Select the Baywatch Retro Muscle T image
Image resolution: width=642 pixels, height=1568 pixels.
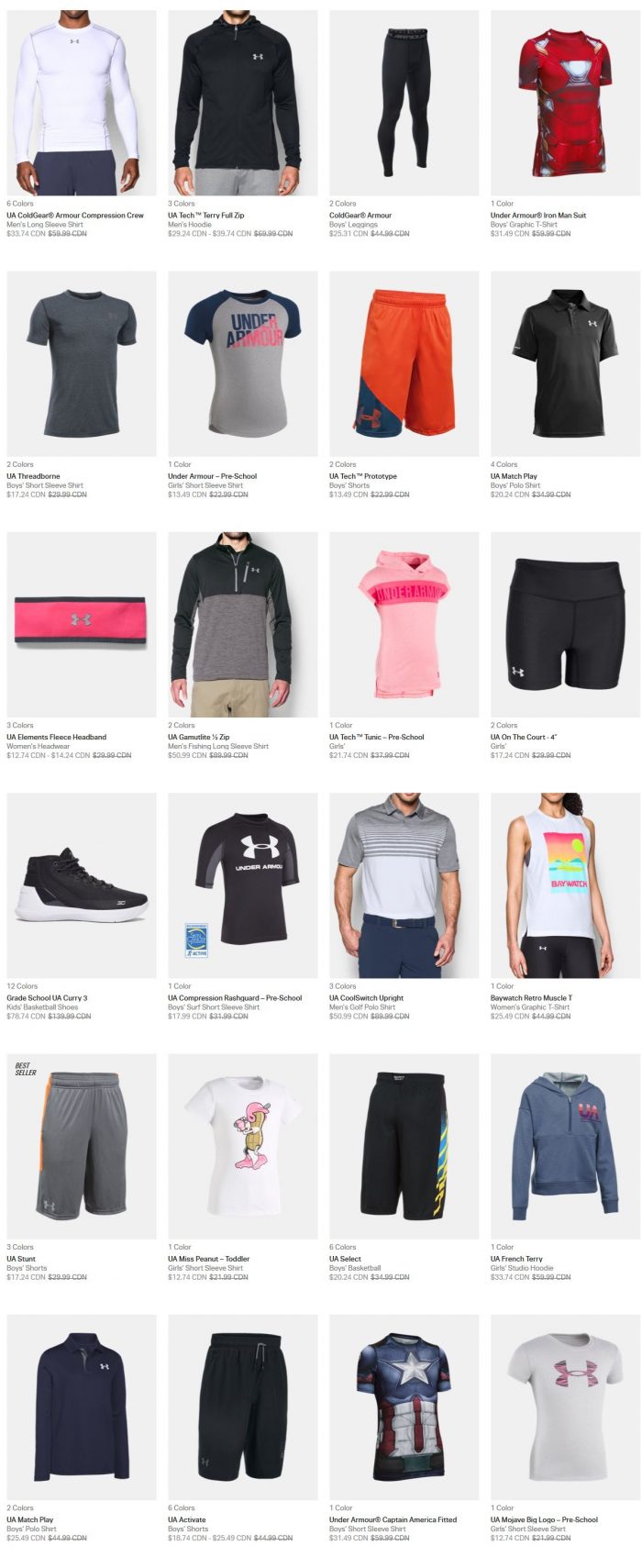pos(566,885)
